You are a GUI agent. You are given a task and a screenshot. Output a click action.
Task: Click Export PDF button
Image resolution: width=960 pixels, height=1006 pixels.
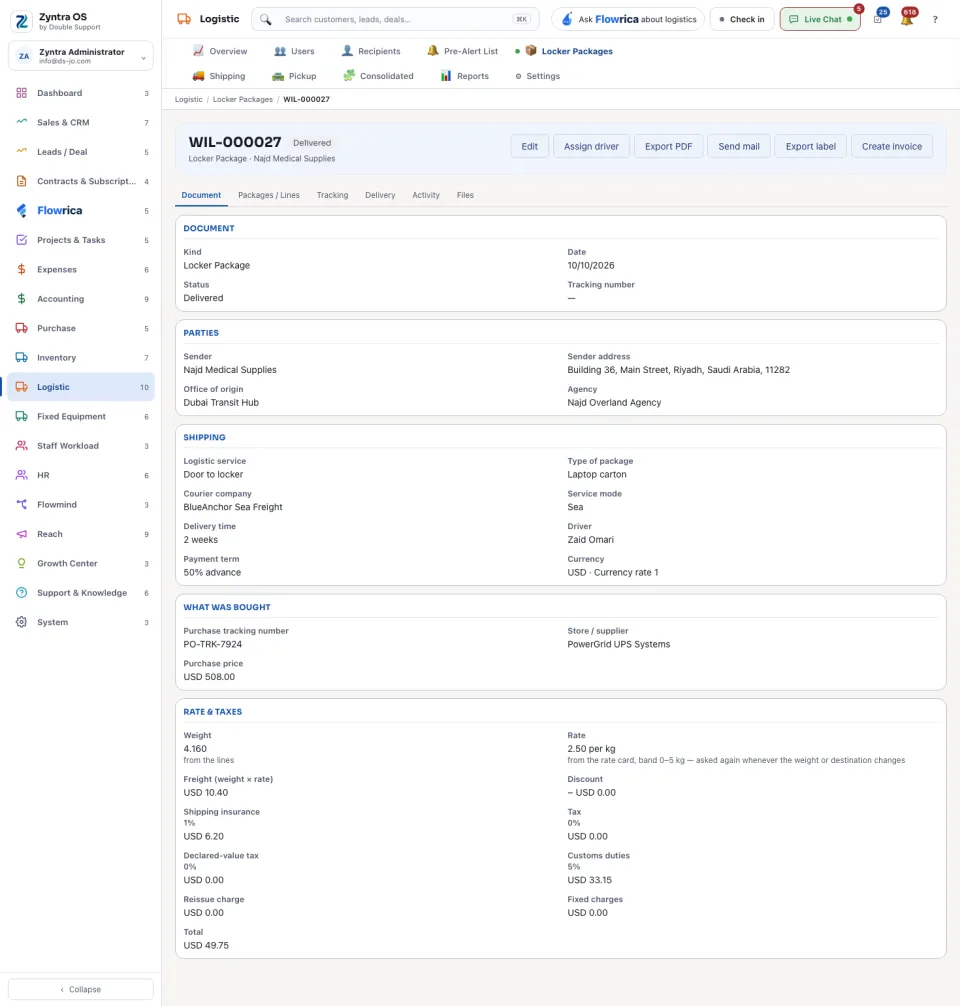[x=669, y=146]
